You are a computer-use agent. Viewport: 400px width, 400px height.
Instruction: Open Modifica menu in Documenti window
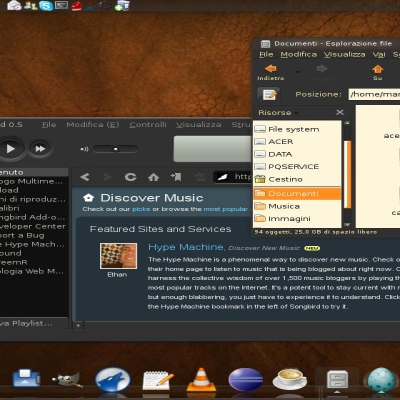click(299, 55)
